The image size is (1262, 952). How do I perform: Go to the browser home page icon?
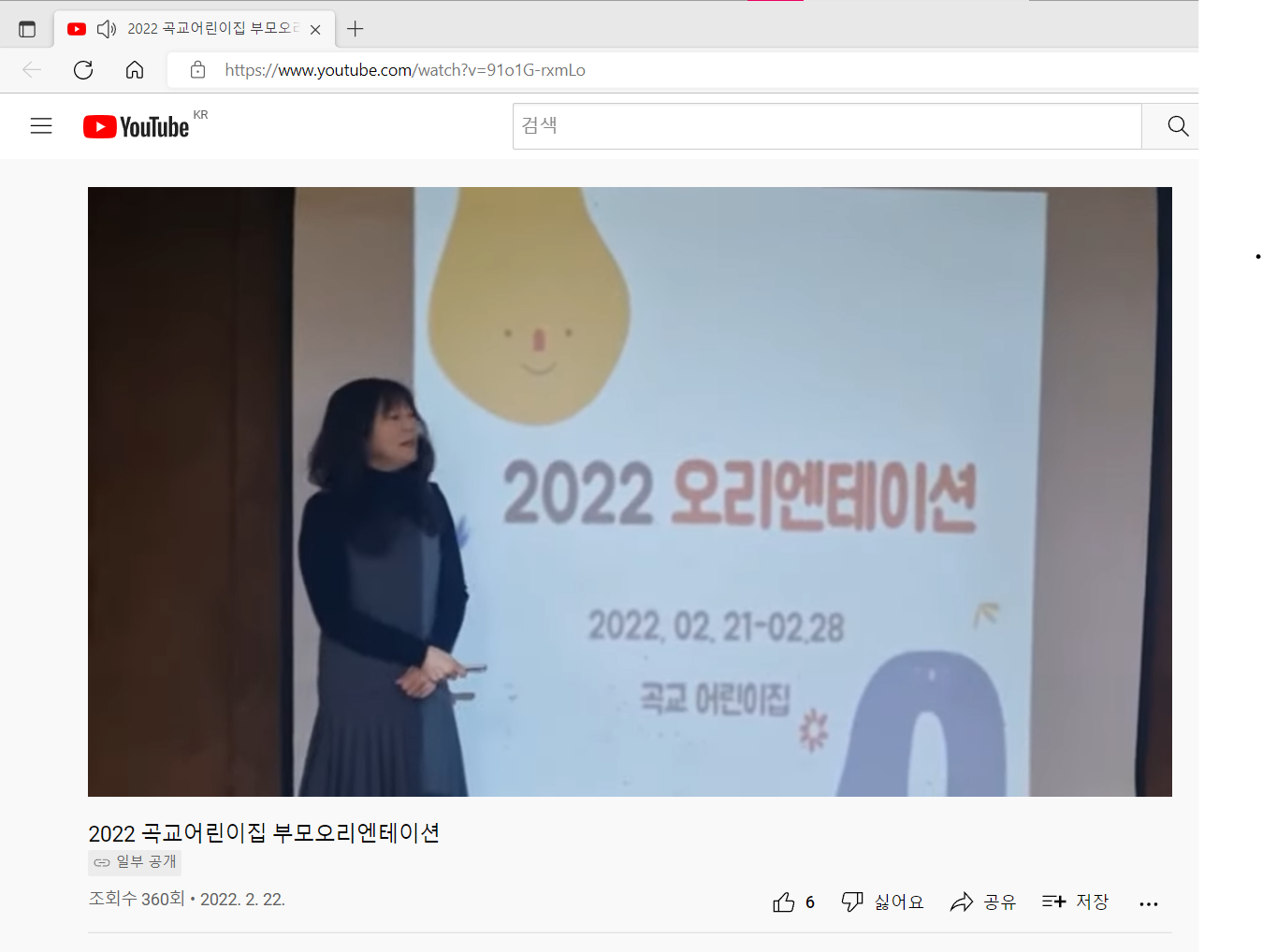[135, 70]
